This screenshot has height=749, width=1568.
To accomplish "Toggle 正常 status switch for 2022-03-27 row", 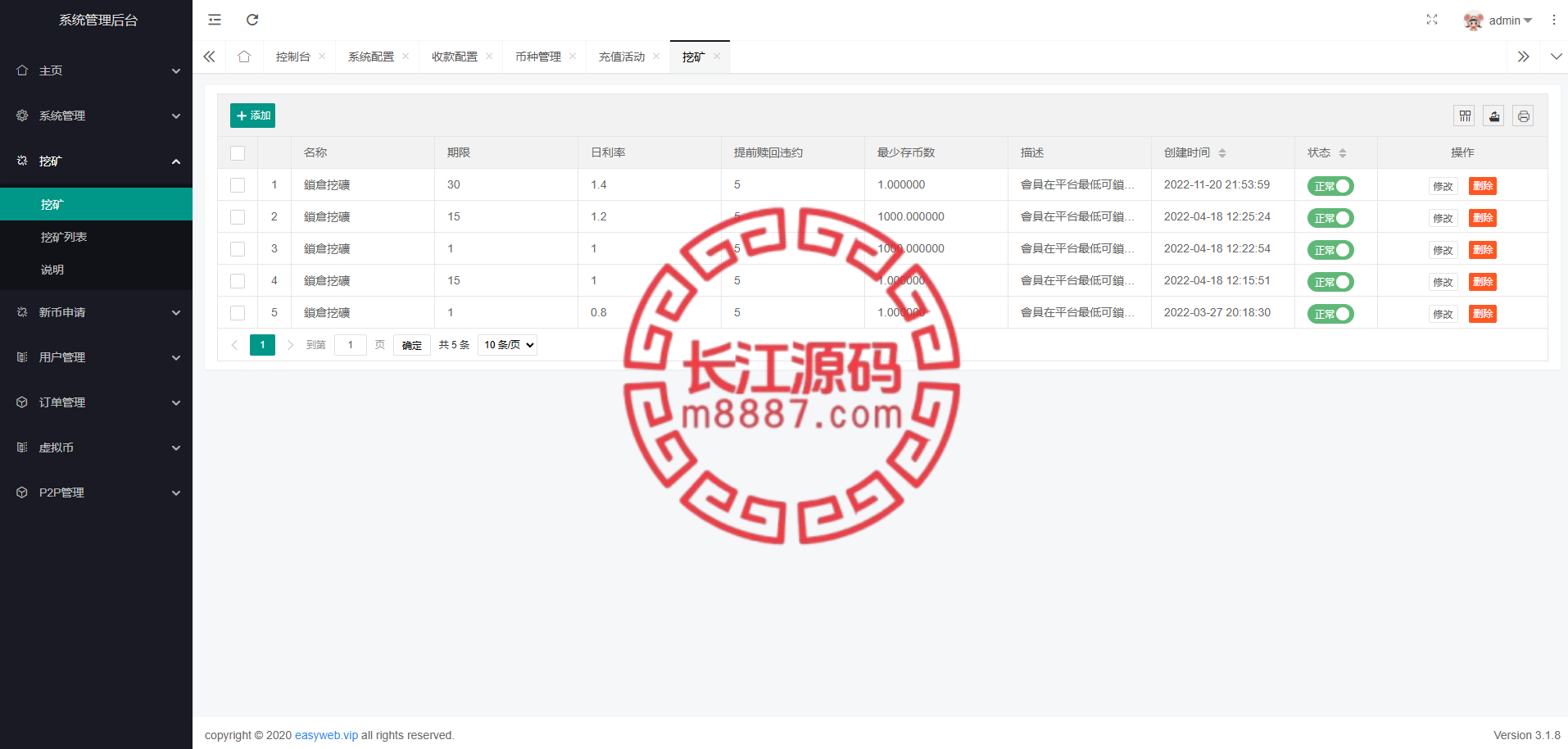I will pyautogui.click(x=1330, y=314).
